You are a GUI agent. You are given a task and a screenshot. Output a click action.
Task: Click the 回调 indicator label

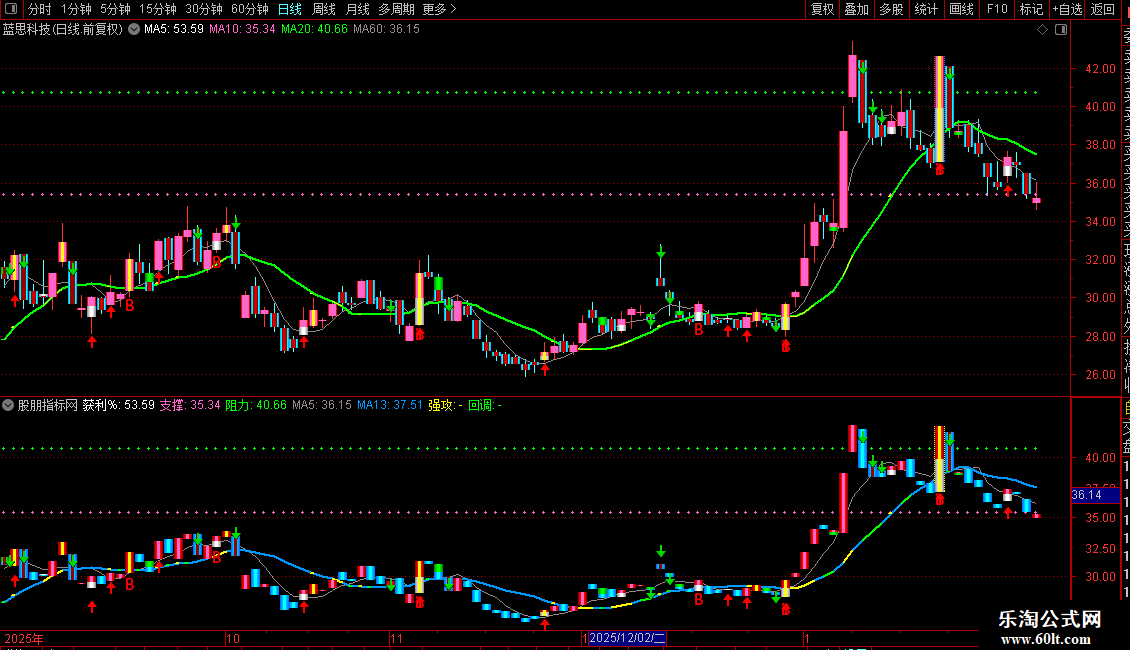click(485, 405)
